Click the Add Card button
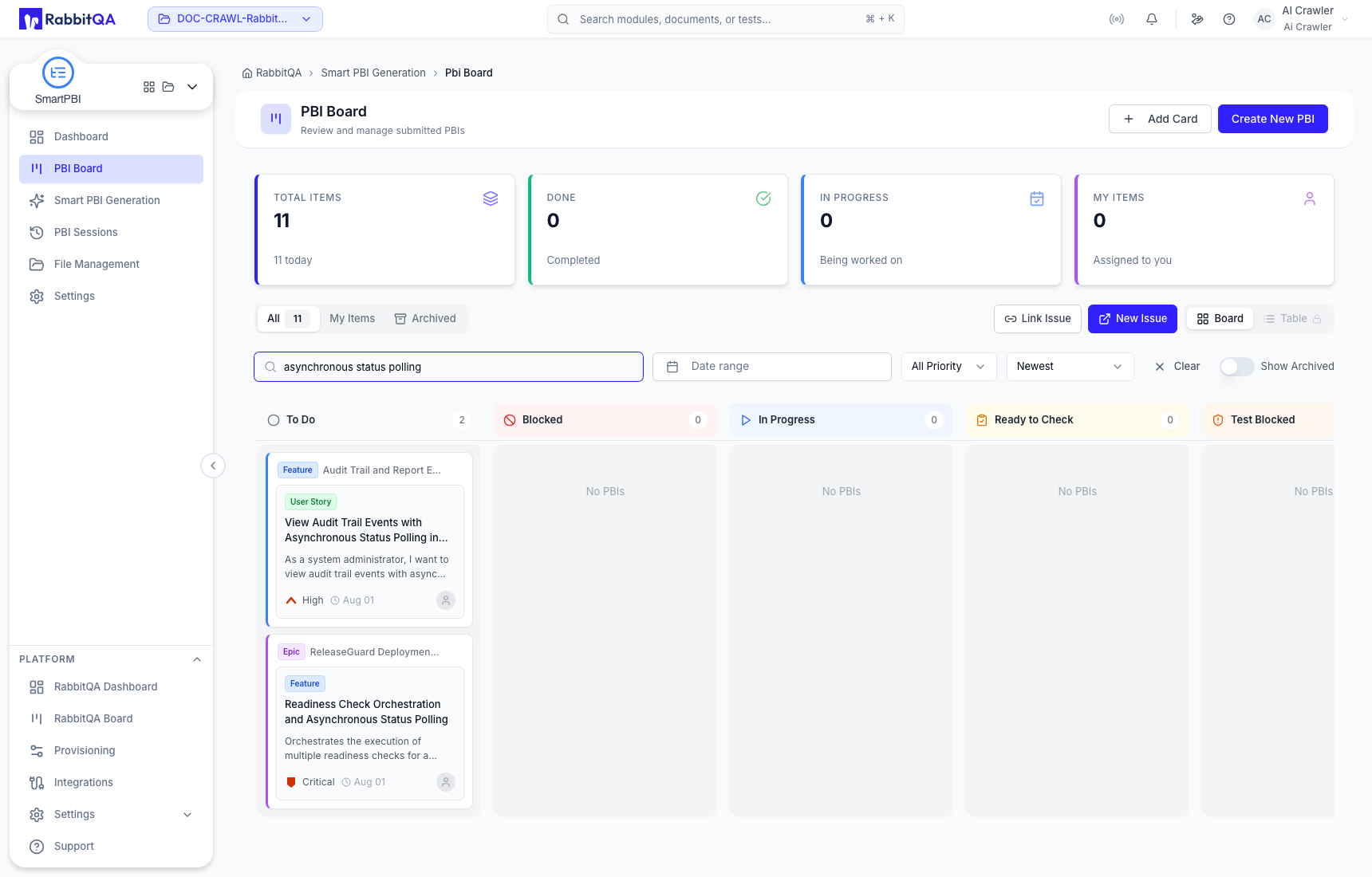 click(1161, 119)
